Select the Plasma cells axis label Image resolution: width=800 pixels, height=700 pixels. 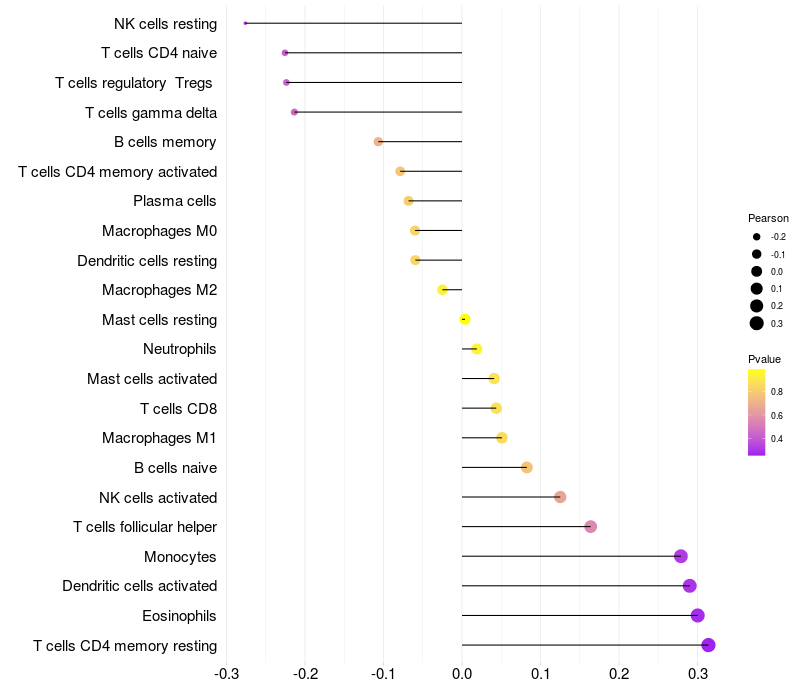pyautogui.click(x=174, y=201)
